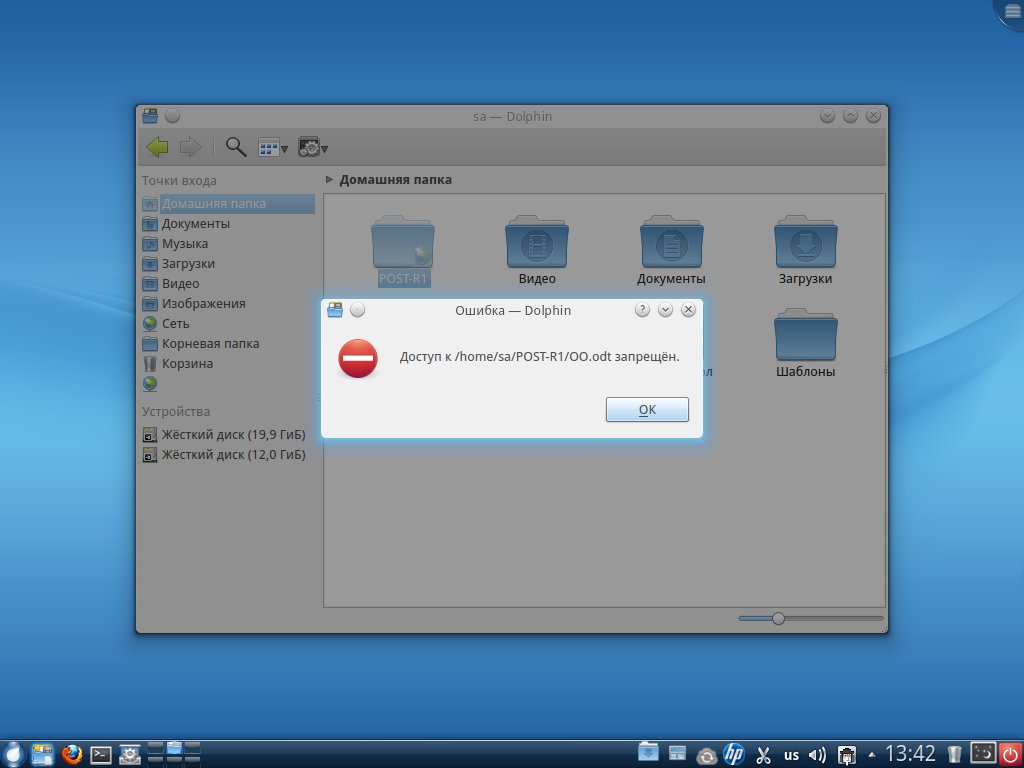Click the Домашняя папка breadcrumb label
This screenshot has width=1024, height=768.
[x=395, y=180]
